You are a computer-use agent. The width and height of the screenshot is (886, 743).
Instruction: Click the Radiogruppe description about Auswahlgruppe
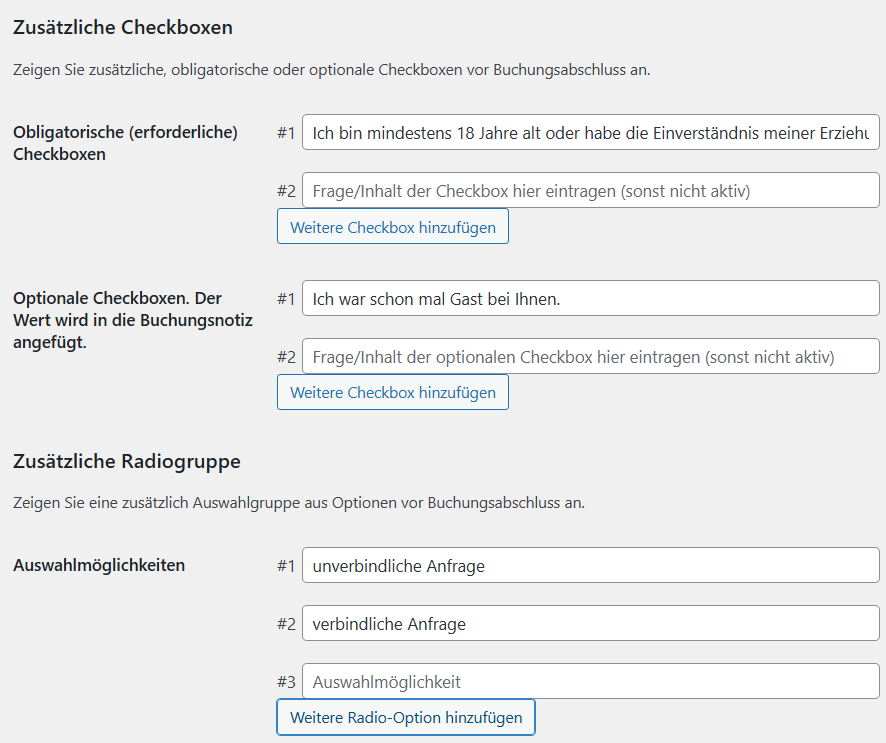[298, 503]
